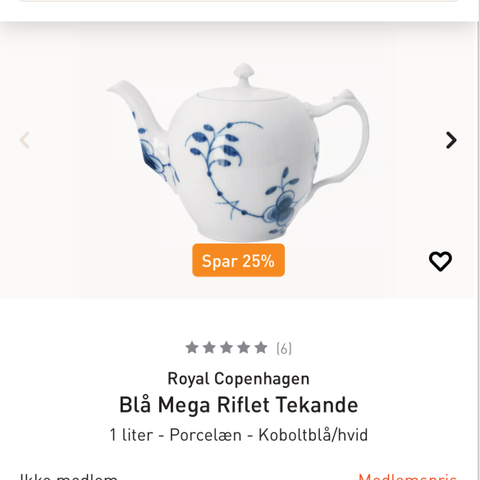480x480 pixels.
Task: Select the third rating star
Action: tap(227, 348)
